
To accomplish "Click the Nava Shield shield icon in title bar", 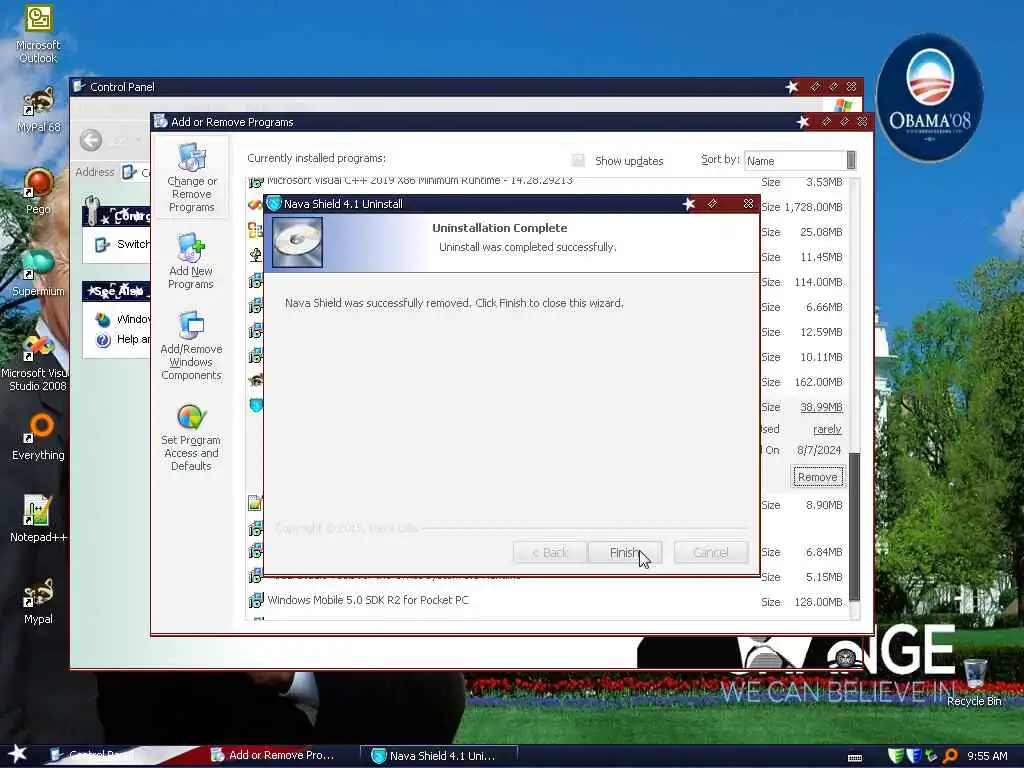I will (274, 204).
